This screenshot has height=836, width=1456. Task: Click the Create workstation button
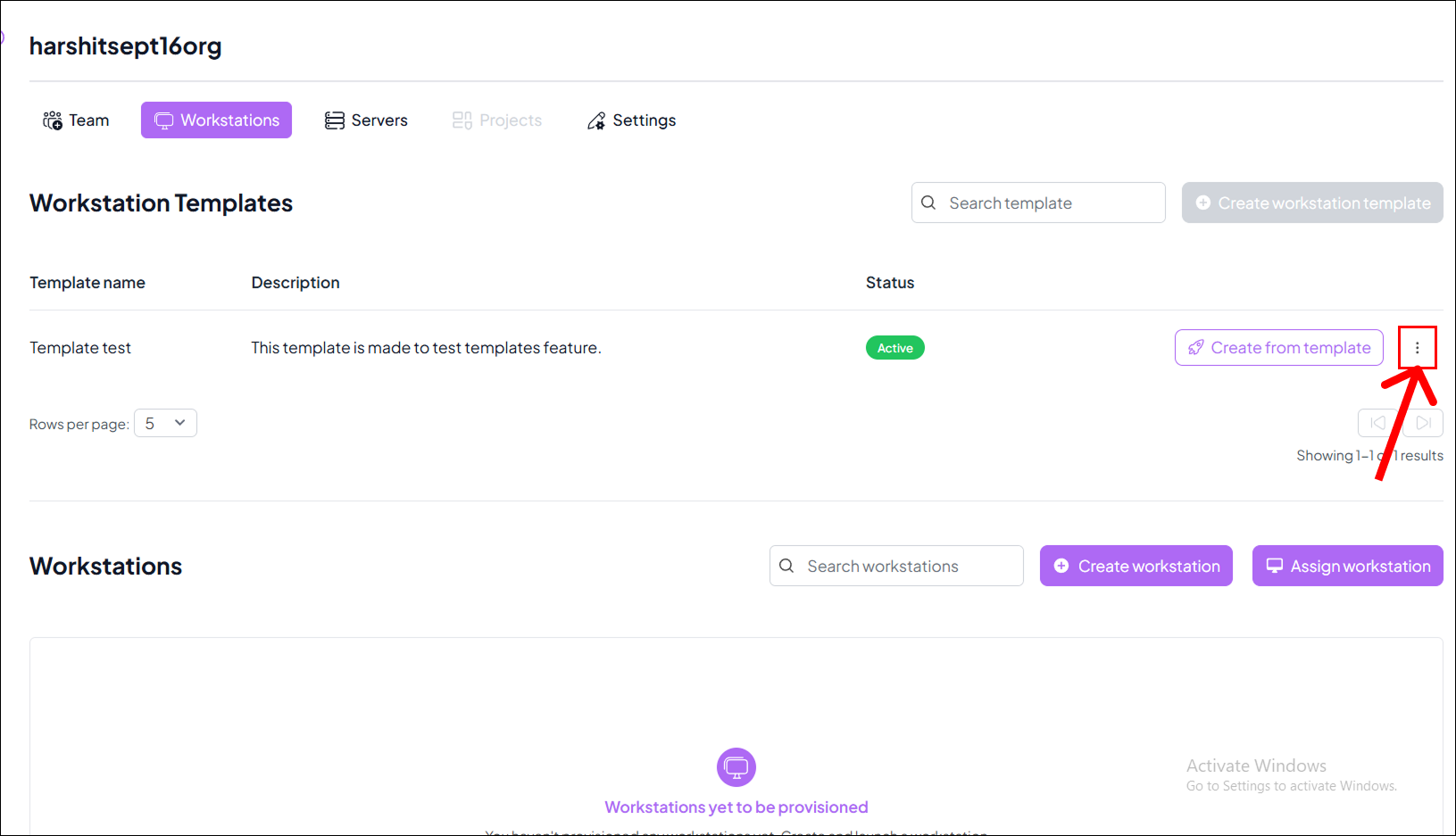(x=1136, y=566)
